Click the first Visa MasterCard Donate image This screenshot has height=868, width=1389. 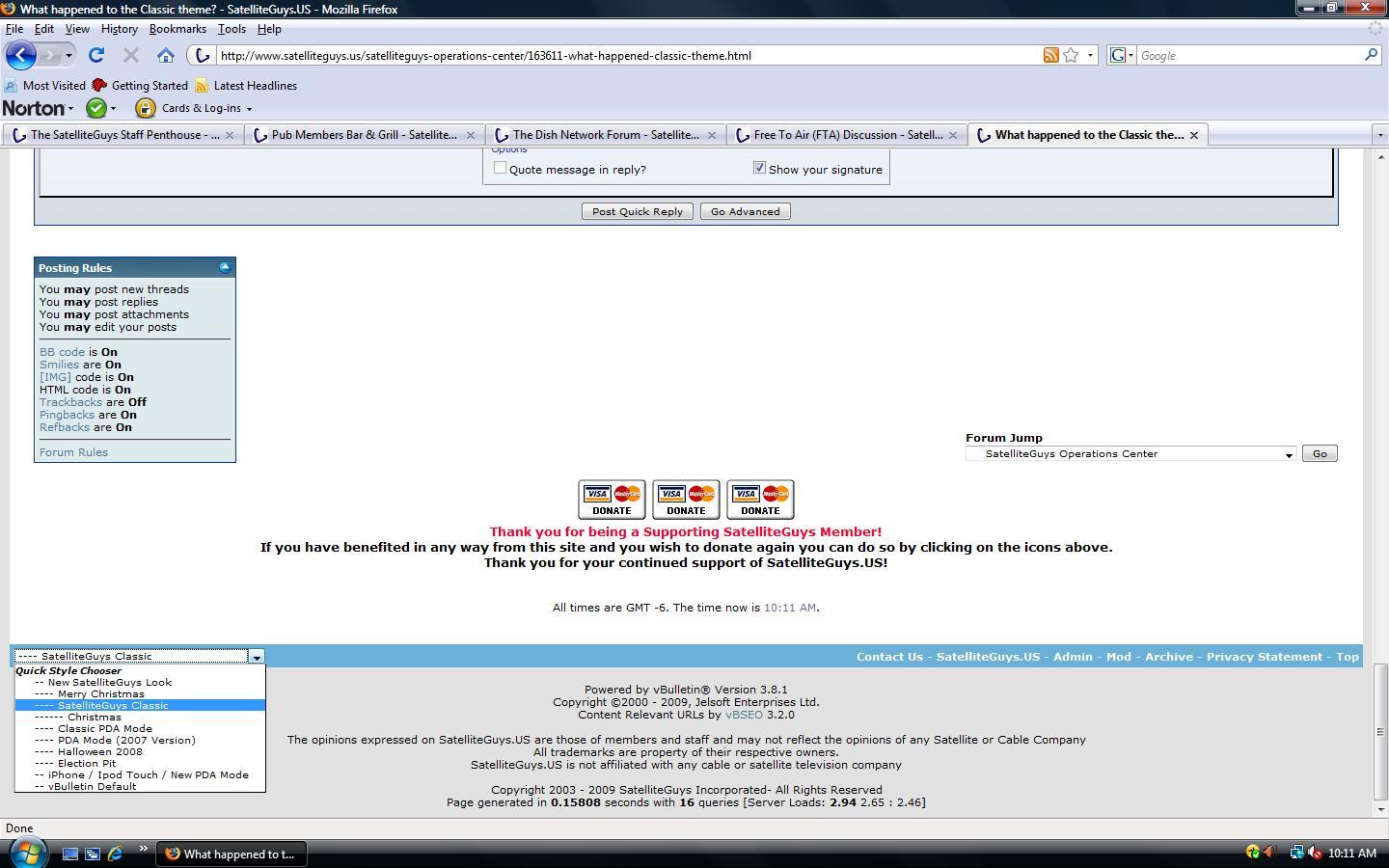(x=612, y=500)
